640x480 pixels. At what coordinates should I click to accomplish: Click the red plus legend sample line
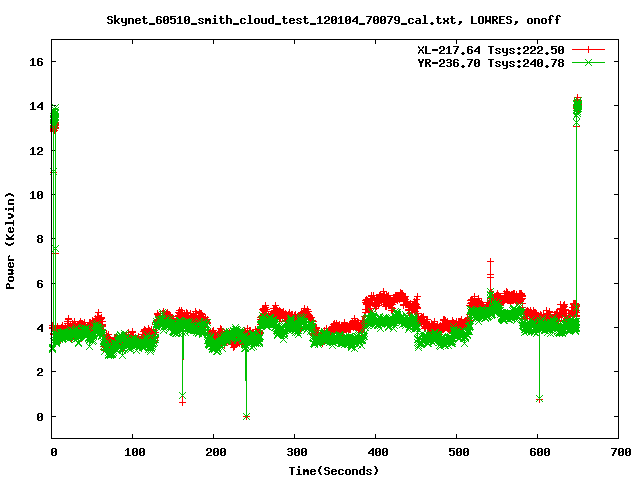[588, 50]
